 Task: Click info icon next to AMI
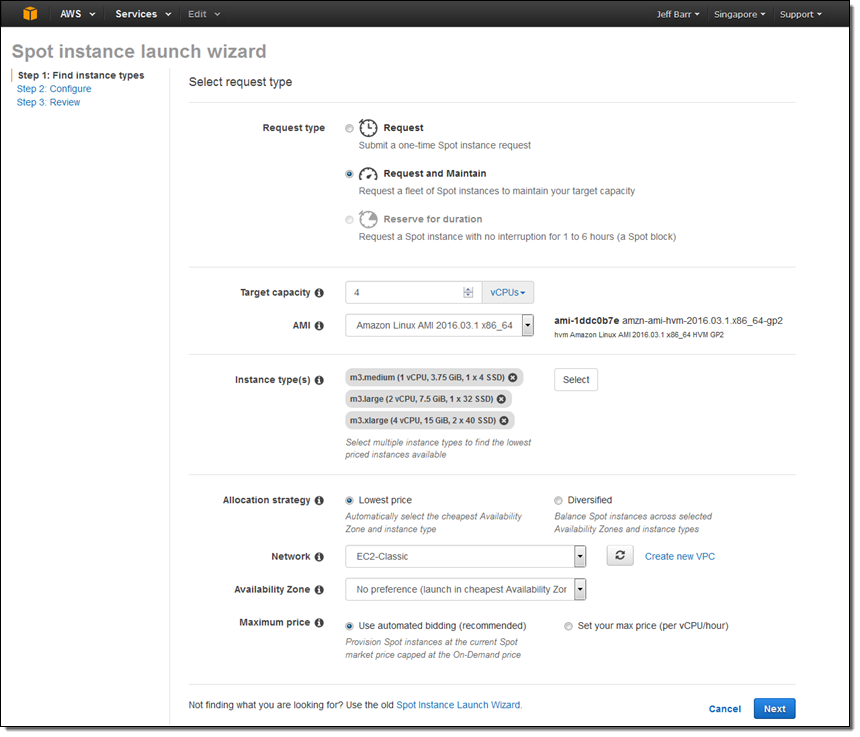coord(319,326)
